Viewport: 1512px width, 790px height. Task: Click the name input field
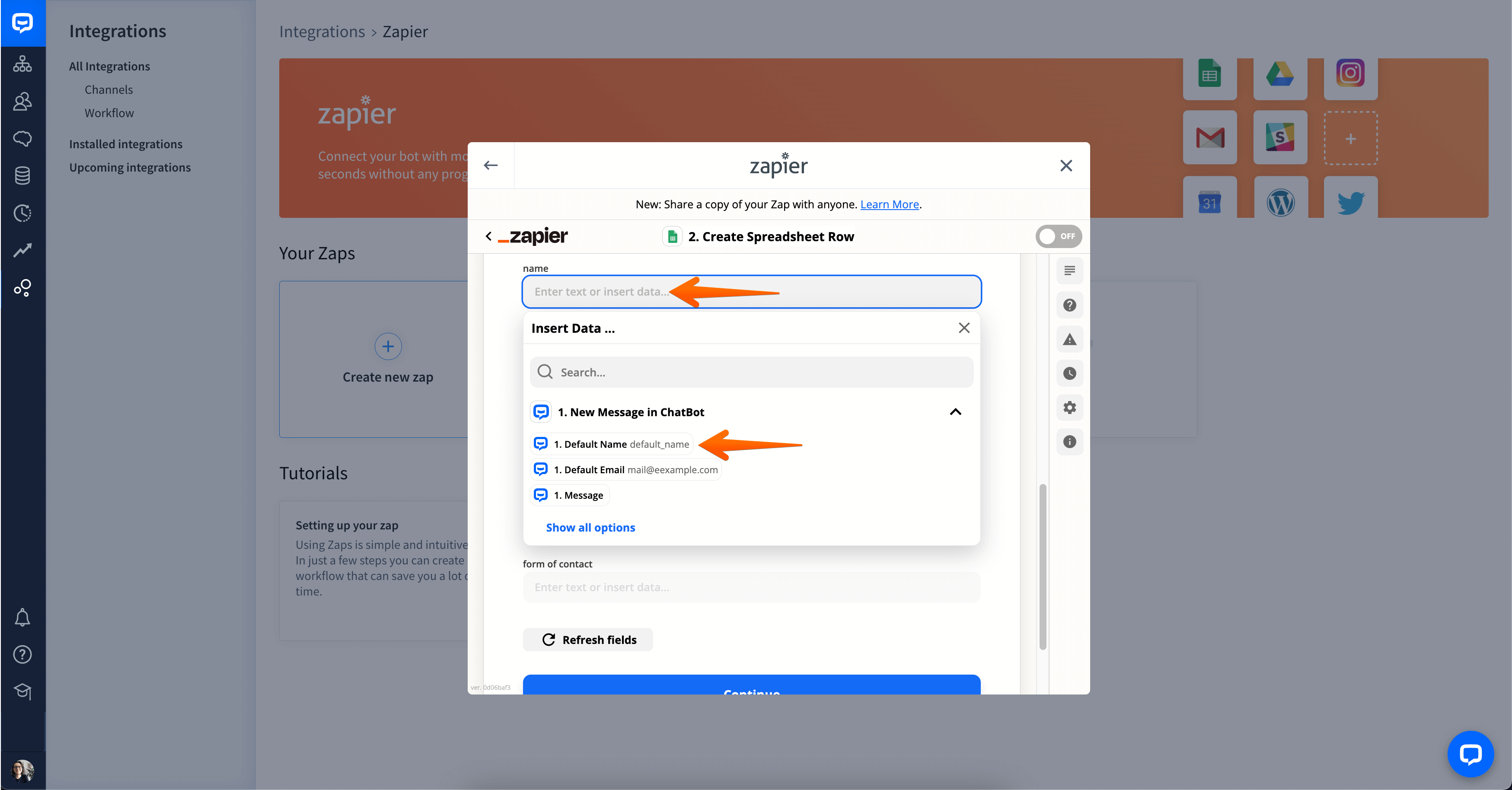(x=751, y=292)
